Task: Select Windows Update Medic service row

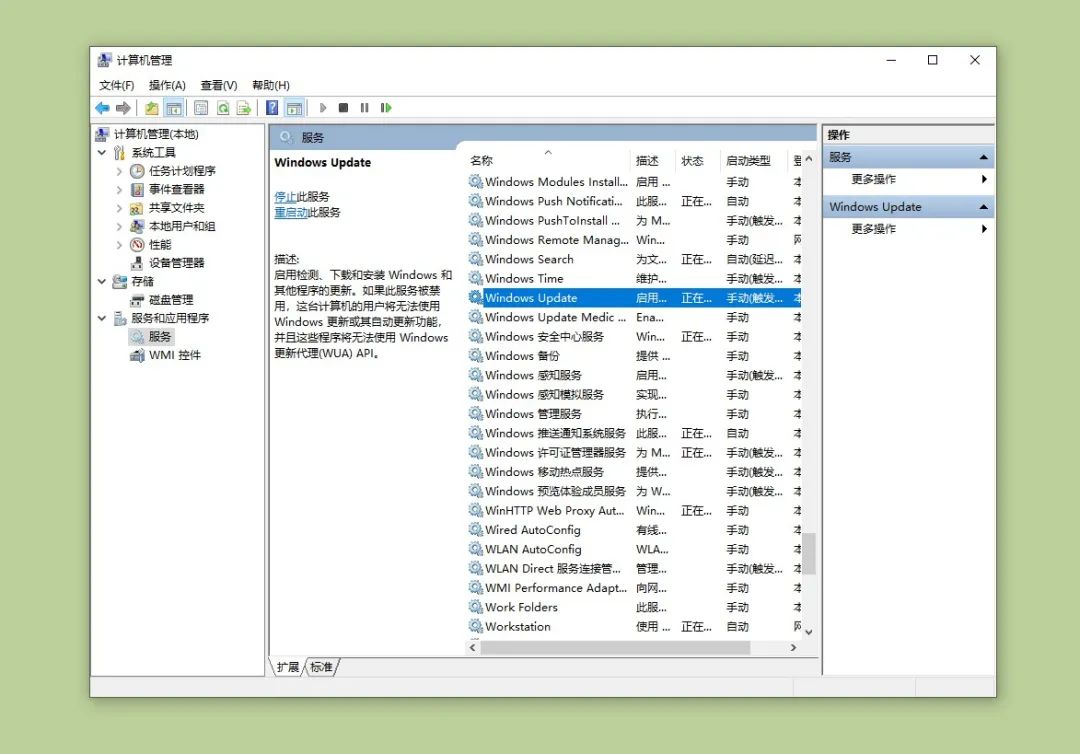Action: (634, 317)
